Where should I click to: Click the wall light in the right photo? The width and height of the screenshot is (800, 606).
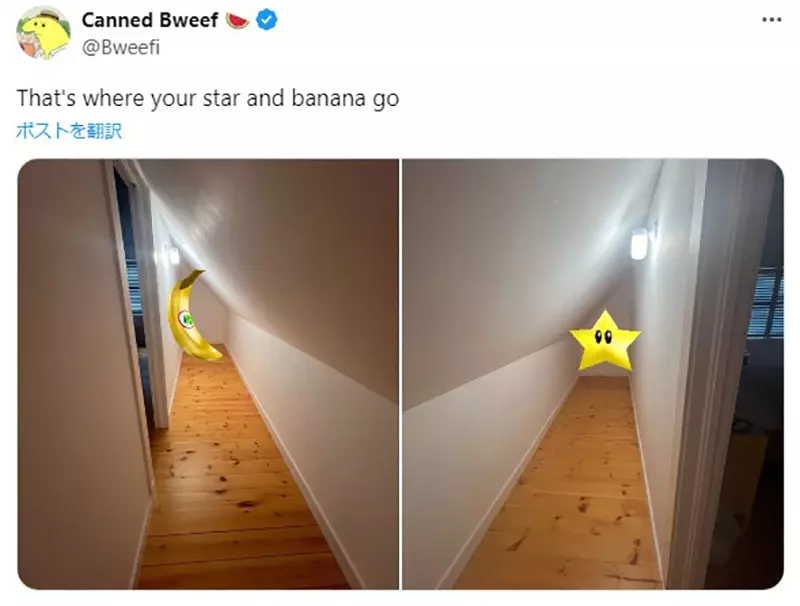tap(639, 243)
